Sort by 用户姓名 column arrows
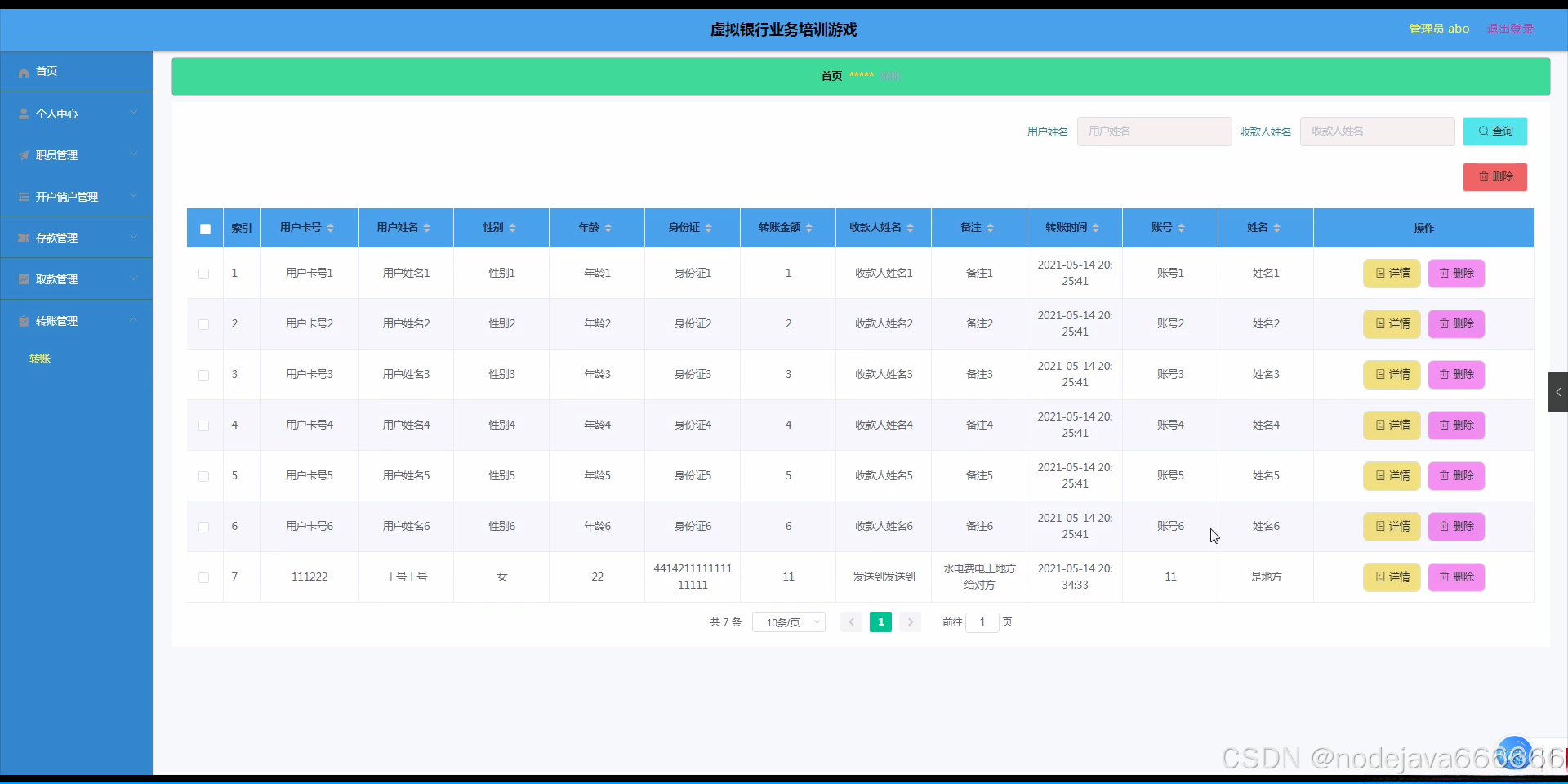This screenshot has width=1568, height=784. [426, 228]
